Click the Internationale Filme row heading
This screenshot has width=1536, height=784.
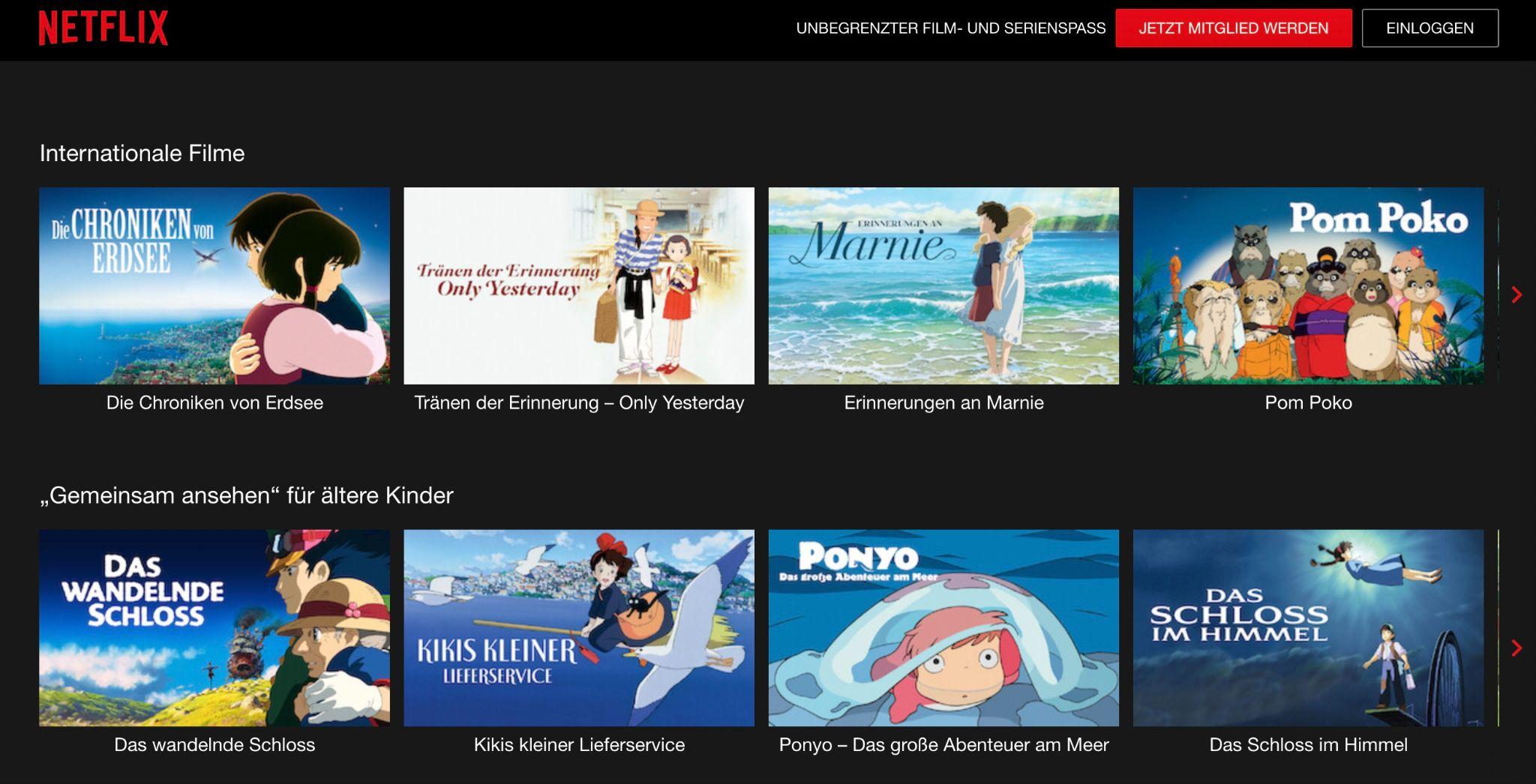(x=142, y=153)
